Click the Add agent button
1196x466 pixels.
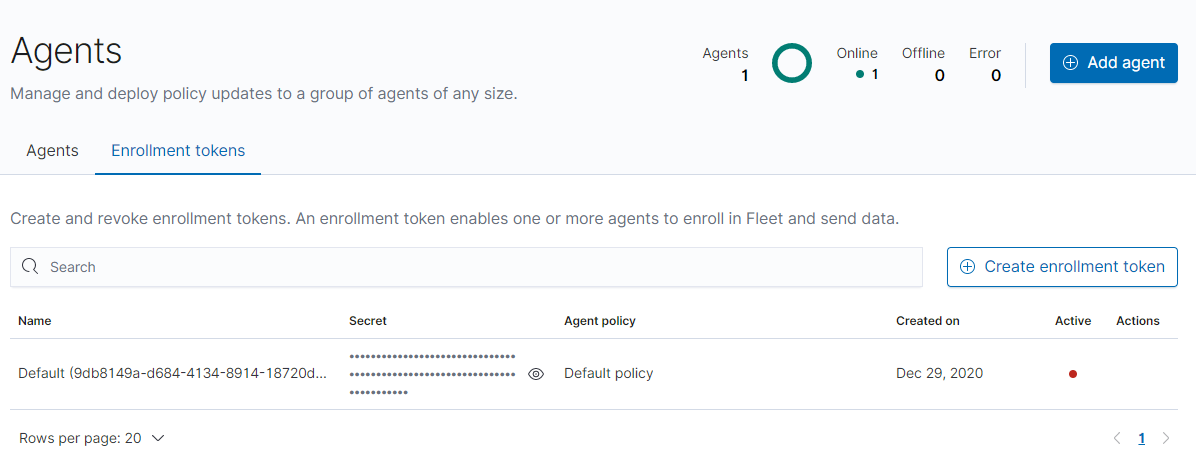click(x=1113, y=63)
